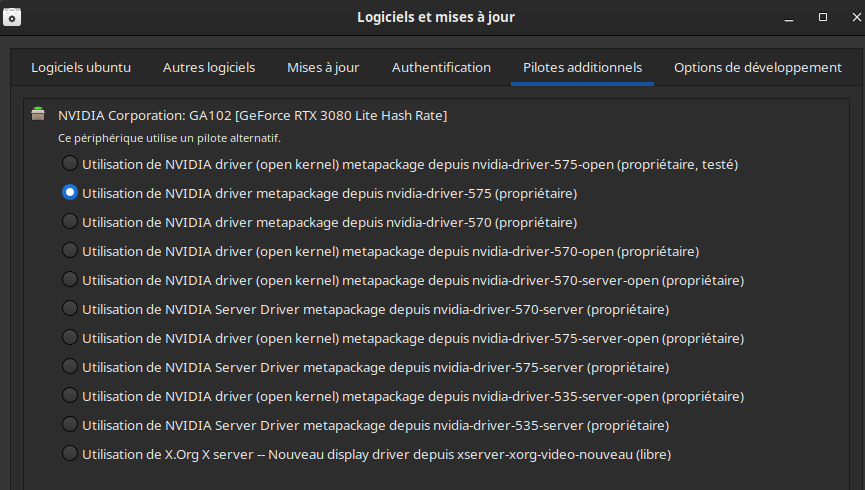The width and height of the screenshot is (865, 490).
Task: Select nvidia-driver-570-server-open radio option
Action: pos(70,279)
